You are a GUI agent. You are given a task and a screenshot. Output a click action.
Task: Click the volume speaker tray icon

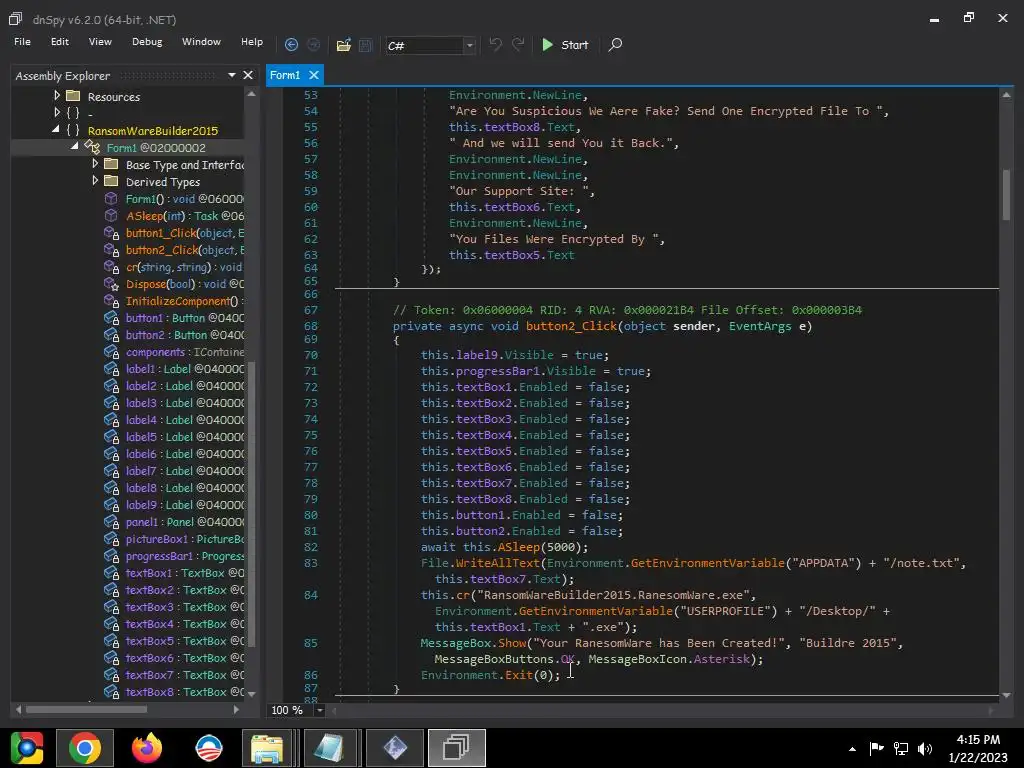click(x=925, y=748)
